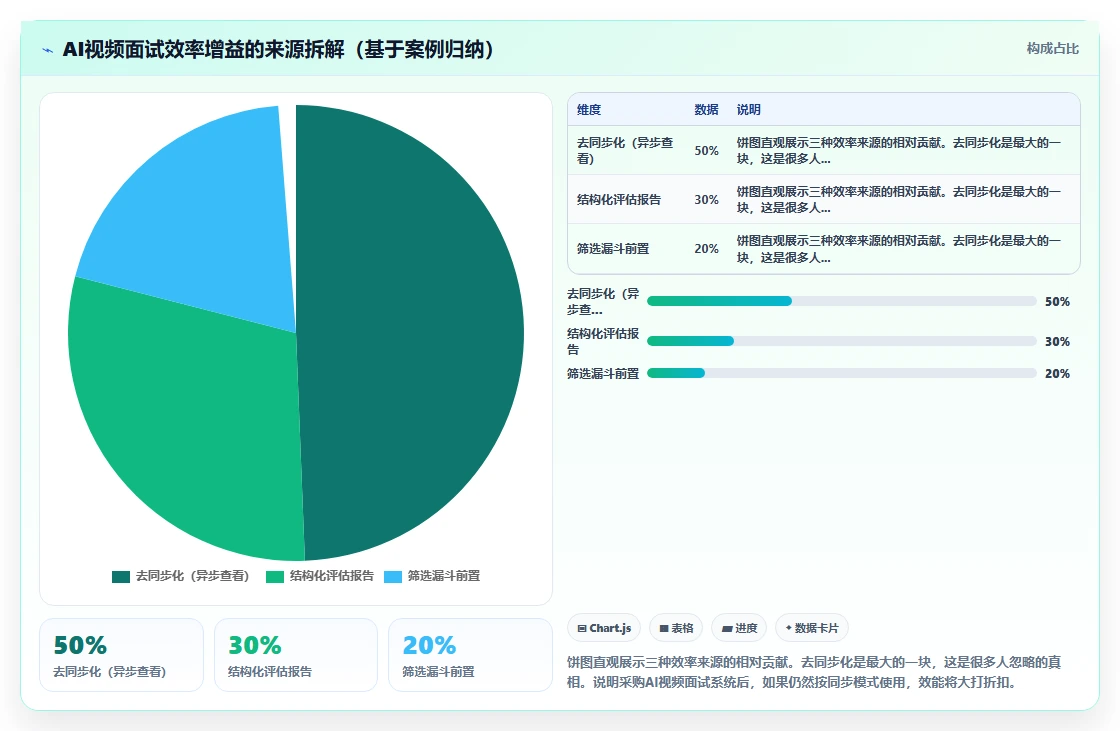Click the summary paragraph starting 饼图直观展示

[814, 672]
